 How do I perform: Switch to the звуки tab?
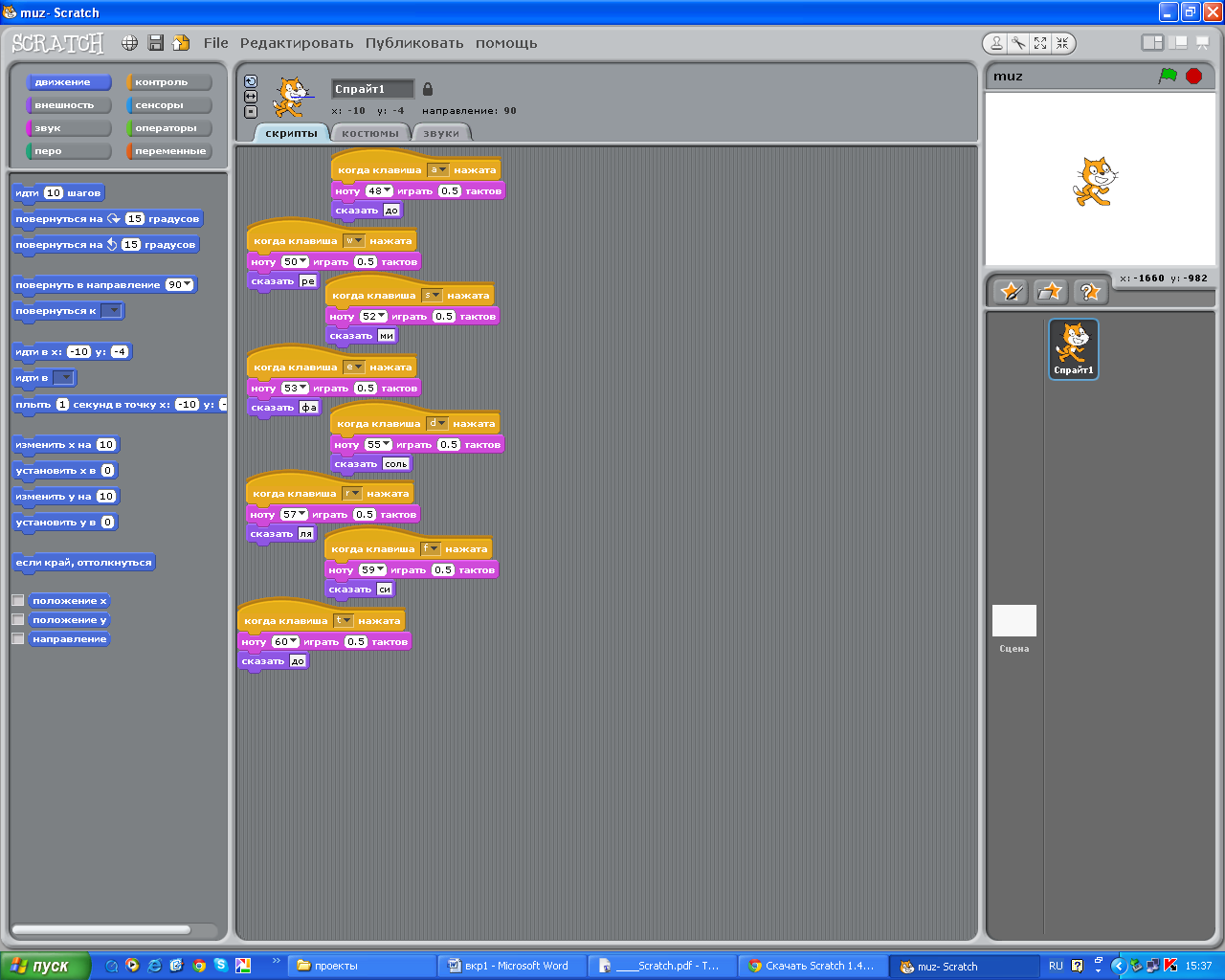point(441,133)
